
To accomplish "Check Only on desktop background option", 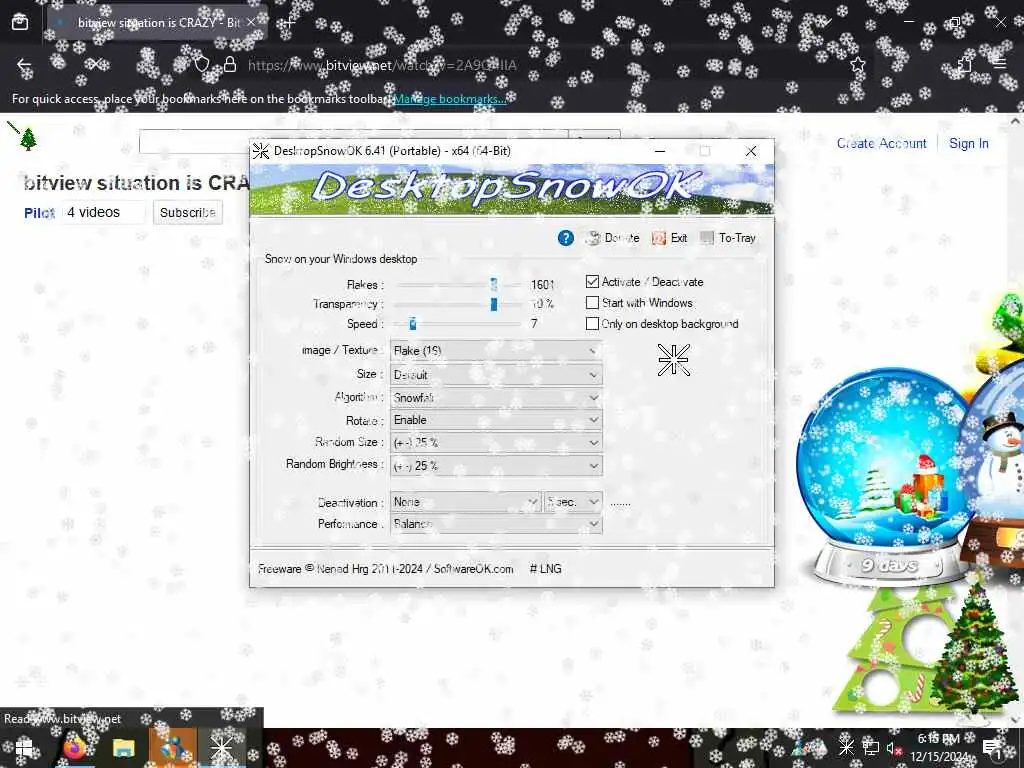I will (592, 323).
